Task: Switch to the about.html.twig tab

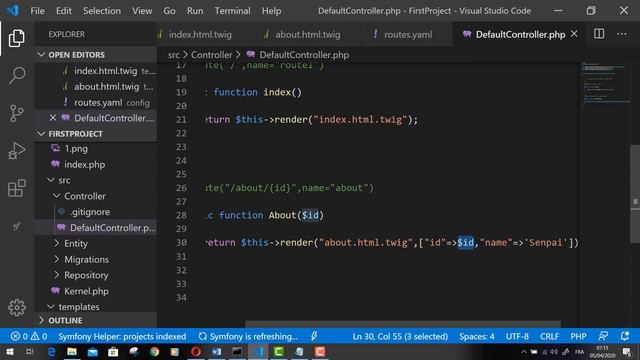Action: click(307, 34)
